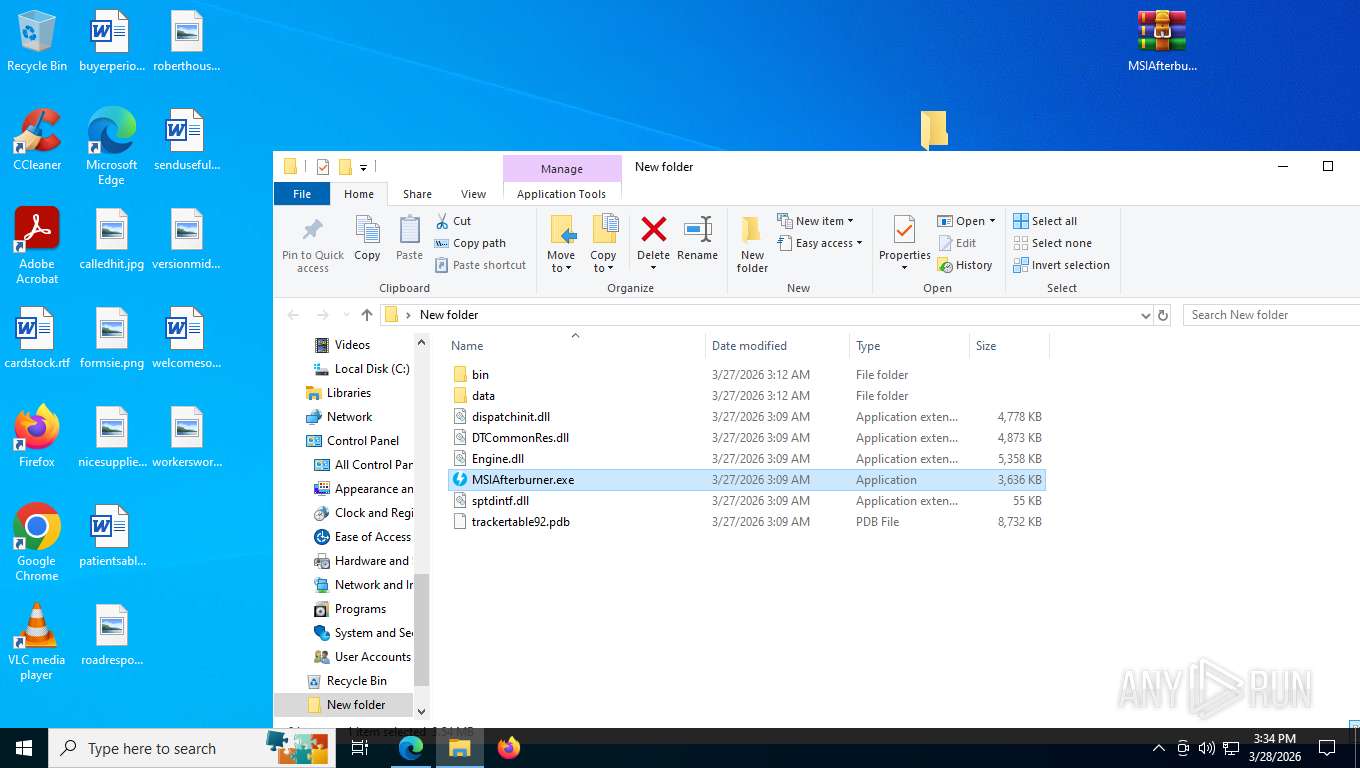Switch to the Share ribbon tab
Screen dimensions: 1360x768
(417, 194)
